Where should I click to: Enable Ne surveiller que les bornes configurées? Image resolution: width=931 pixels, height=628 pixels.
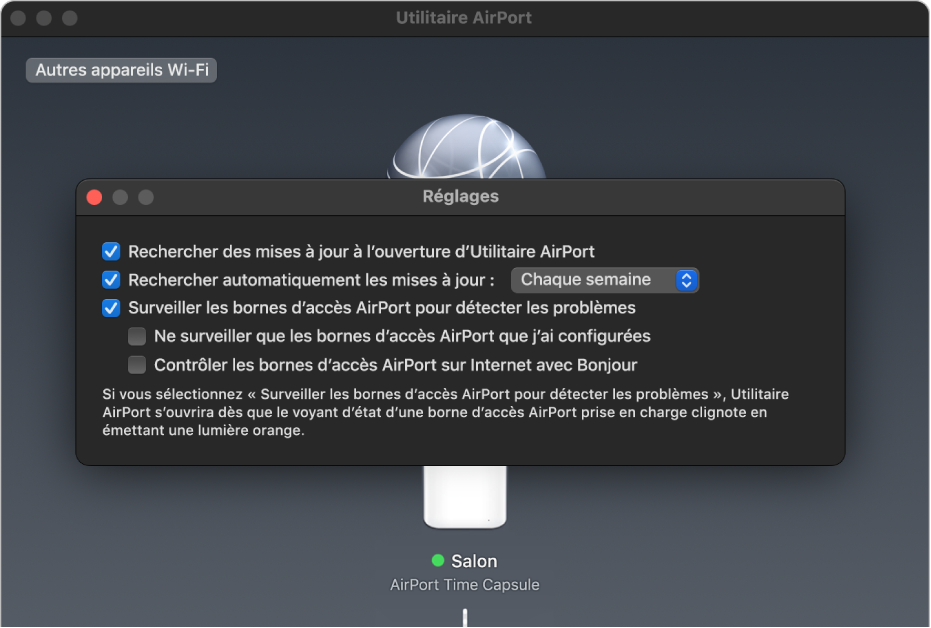pos(137,337)
